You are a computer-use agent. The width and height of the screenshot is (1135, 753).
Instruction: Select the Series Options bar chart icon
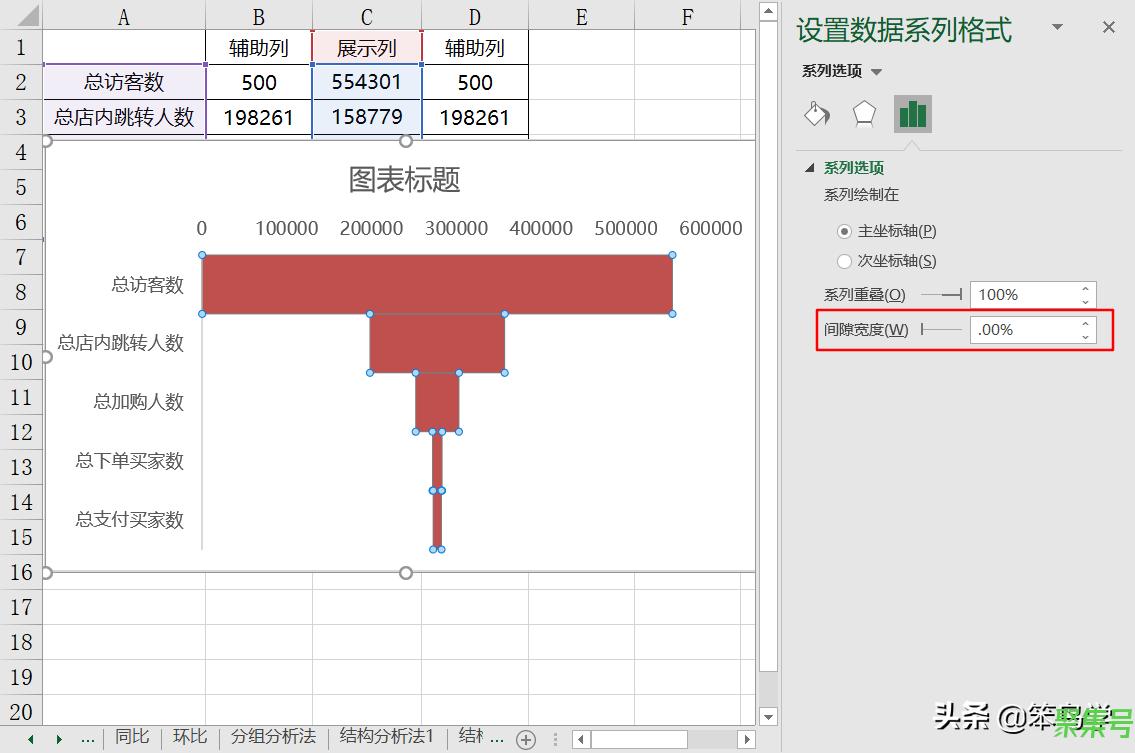912,114
